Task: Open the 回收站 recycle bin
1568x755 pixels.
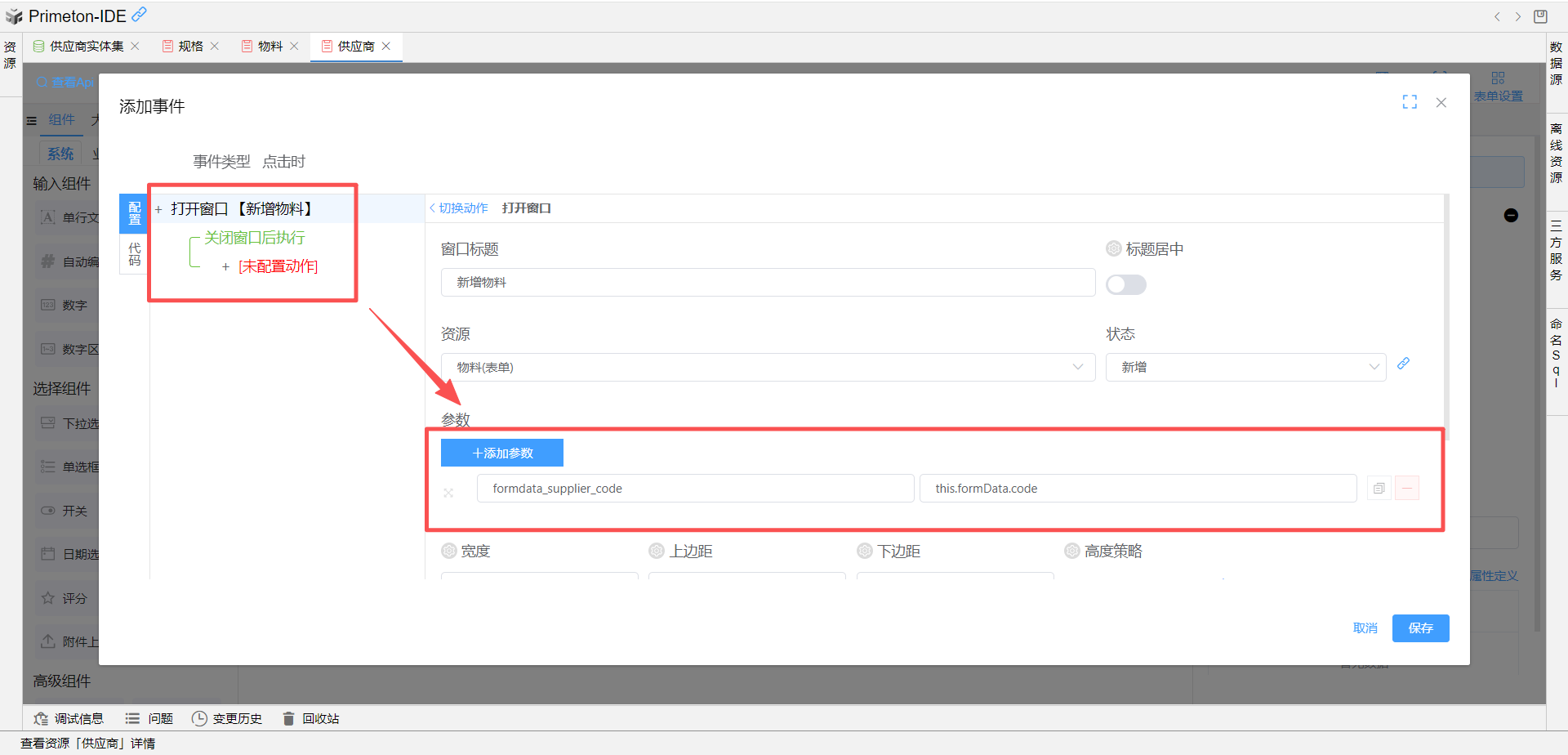Action: coord(311,719)
